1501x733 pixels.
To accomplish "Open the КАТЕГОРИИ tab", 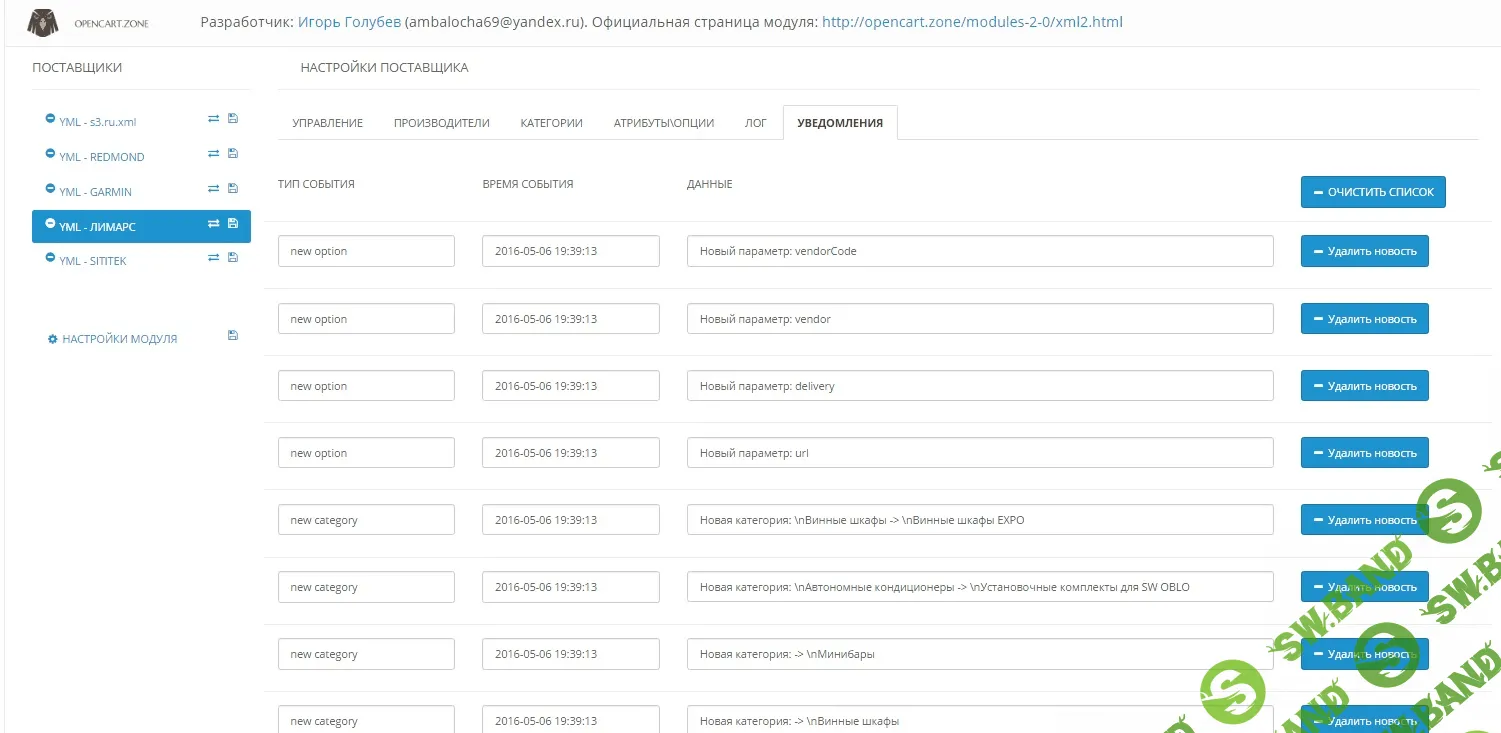I will (x=551, y=122).
